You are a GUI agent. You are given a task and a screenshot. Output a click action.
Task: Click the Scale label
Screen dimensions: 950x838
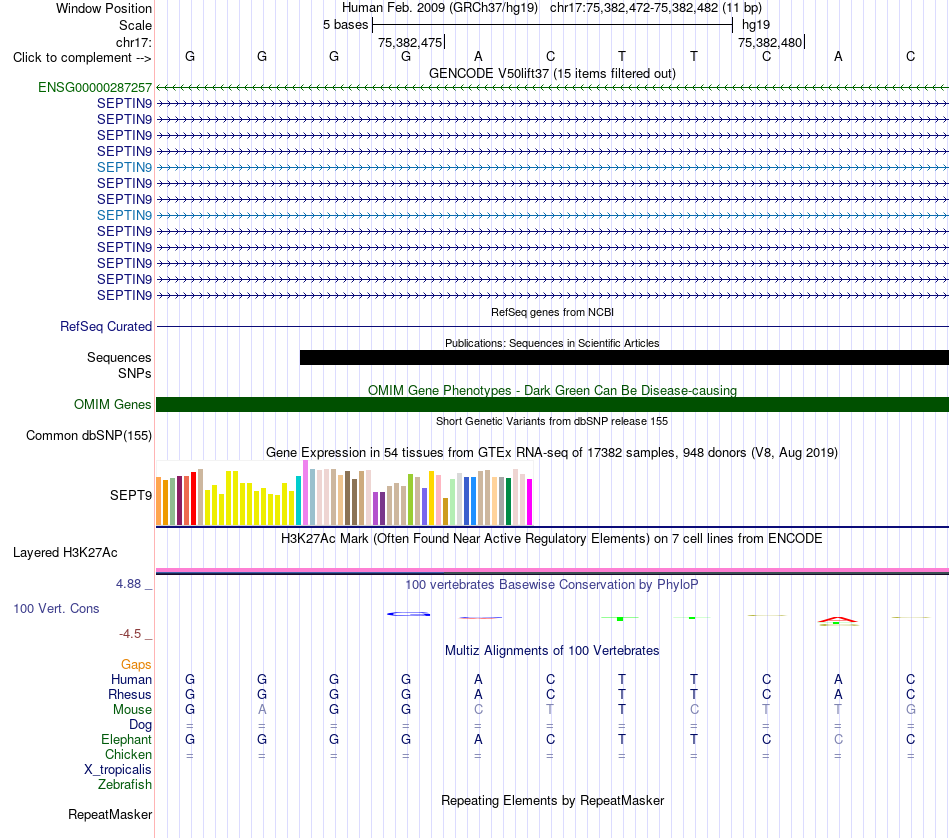pyautogui.click(x=135, y=25)
